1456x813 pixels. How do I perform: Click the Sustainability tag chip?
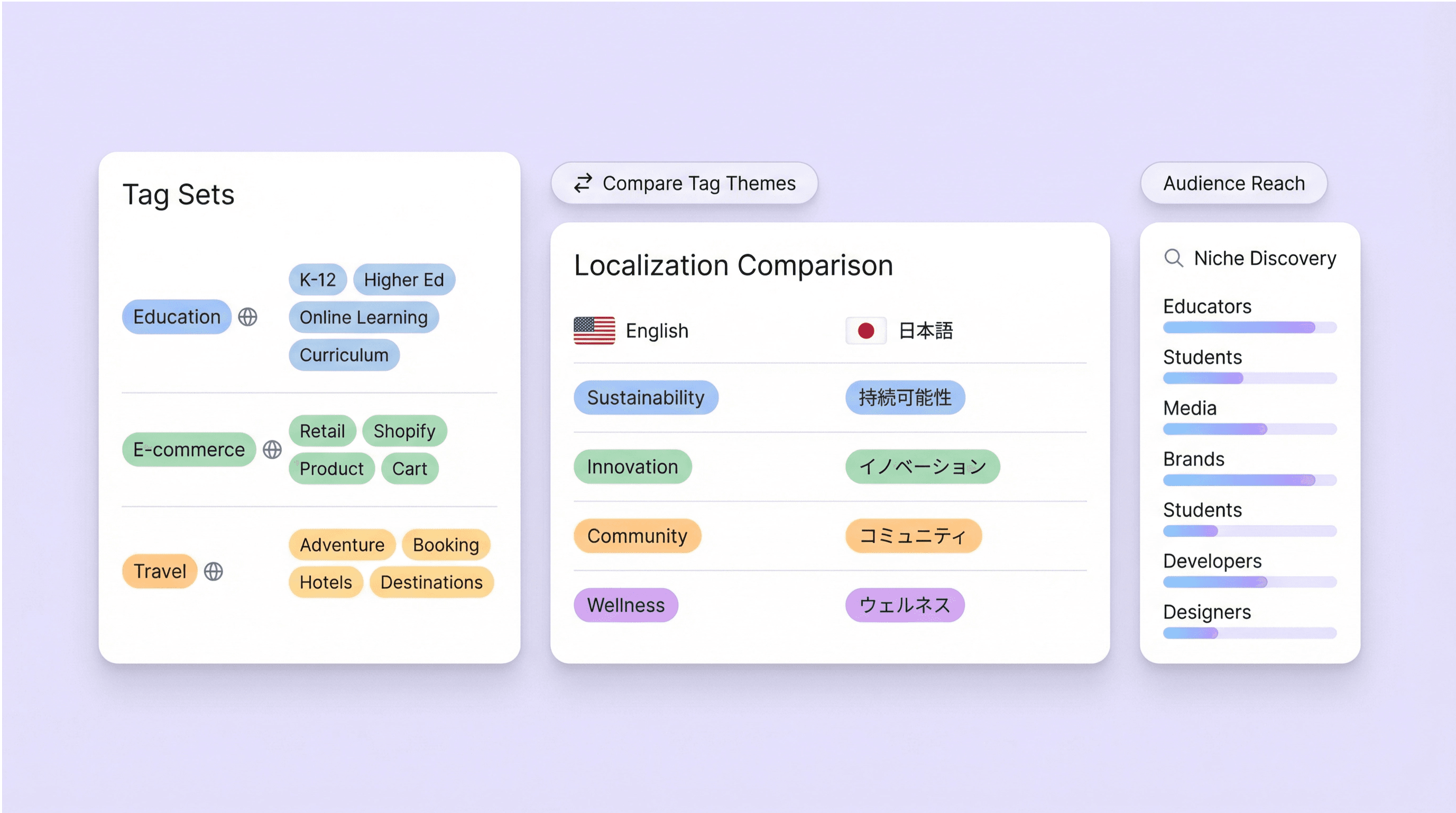[646, 397]
